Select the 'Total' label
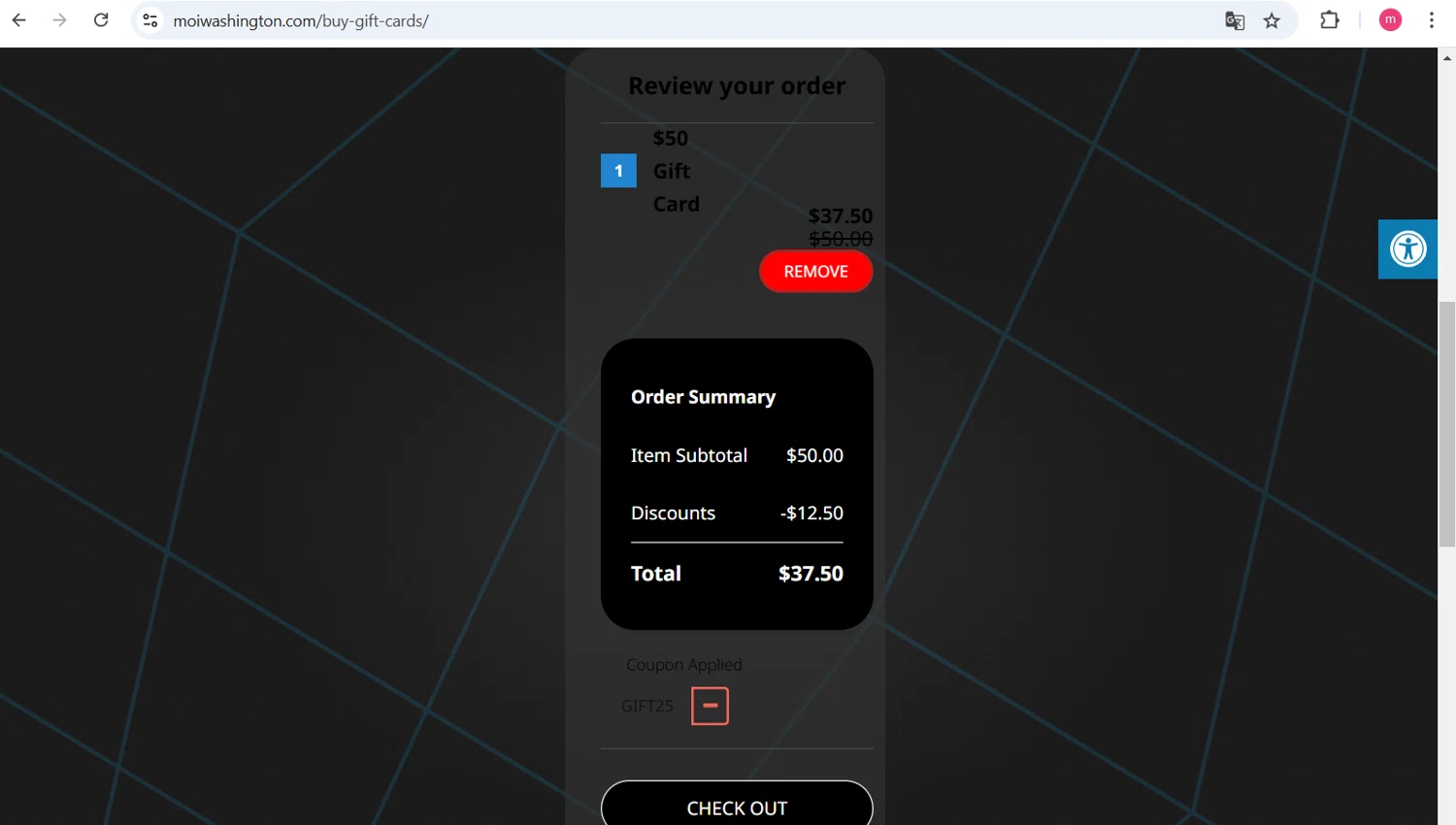Image resolution: width=1456 pixels, height=825 pixels. coord(656,574)
